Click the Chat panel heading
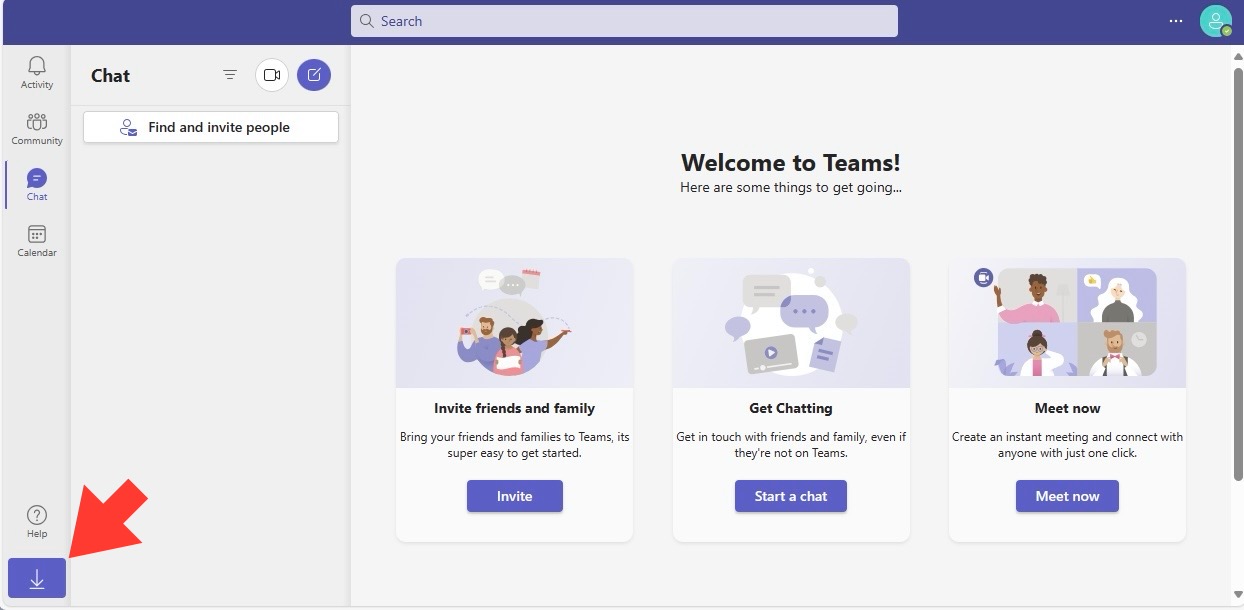 110,76
